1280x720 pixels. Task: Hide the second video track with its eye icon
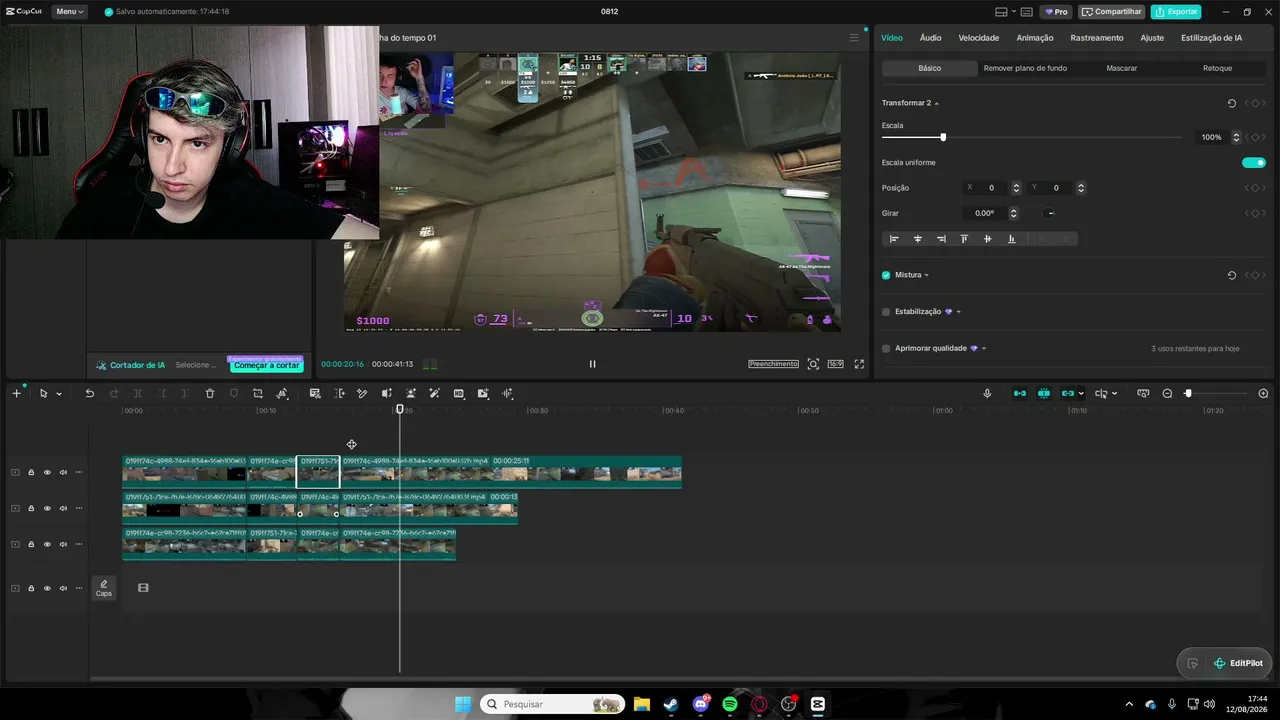click(47, 509)
